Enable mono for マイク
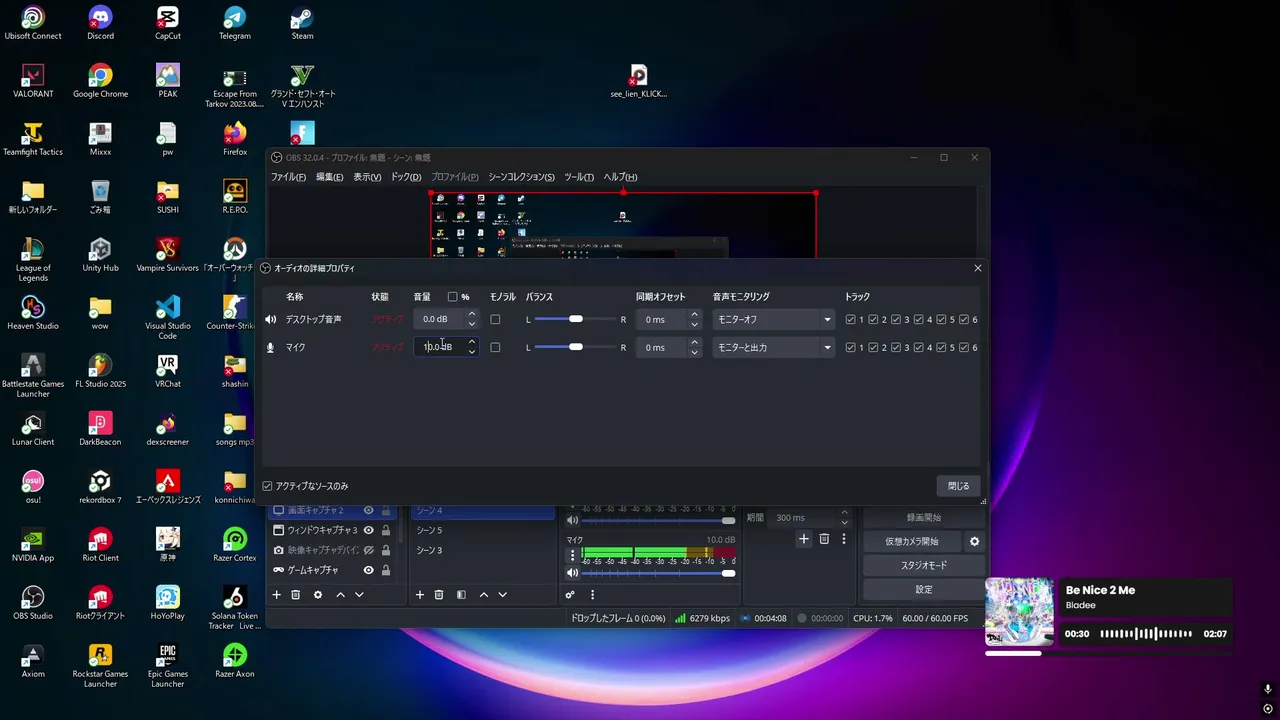This screenshot has height=720, width=1280. coord(495,348)
